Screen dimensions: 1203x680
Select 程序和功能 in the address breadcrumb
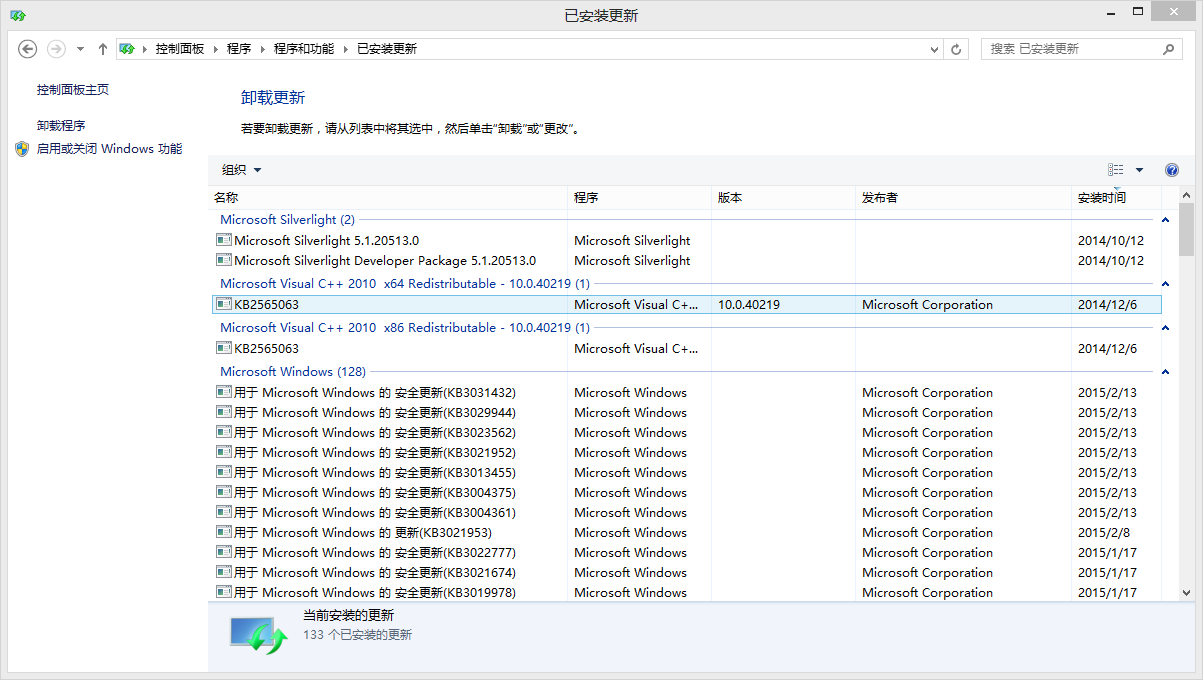coord(304,48)
